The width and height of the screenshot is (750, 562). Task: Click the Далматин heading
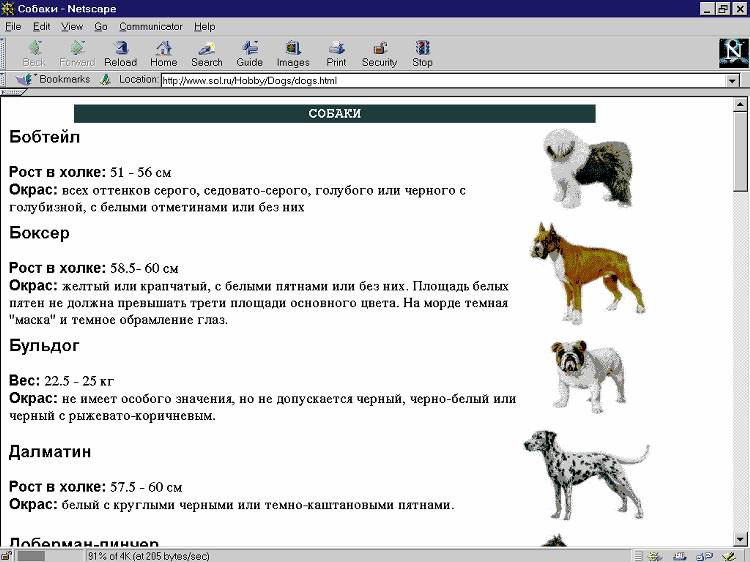(x=50, y=452)
